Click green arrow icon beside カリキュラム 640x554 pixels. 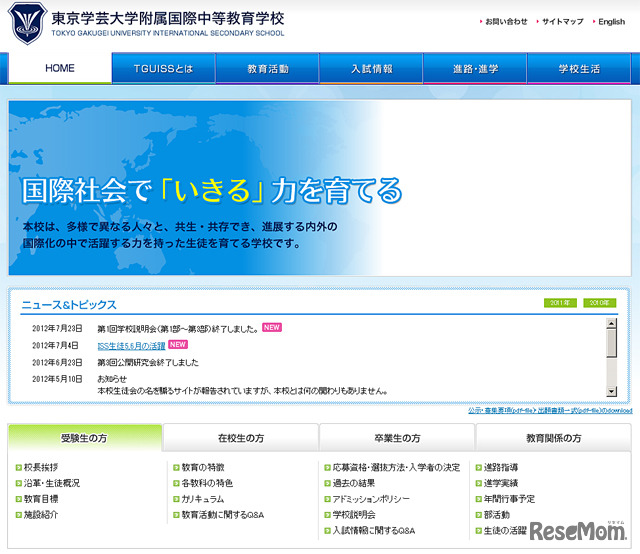pyautogui.click(x=176, y=500)
